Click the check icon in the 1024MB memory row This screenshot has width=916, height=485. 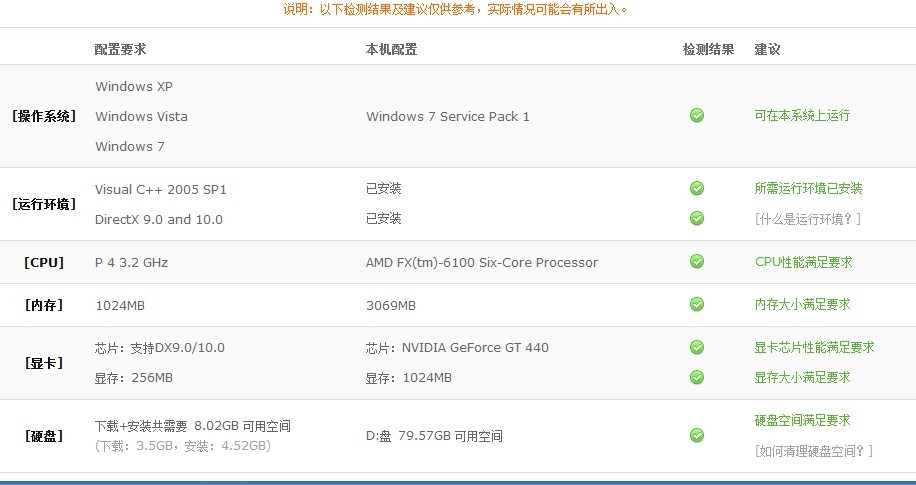click(x=696, y=304)
